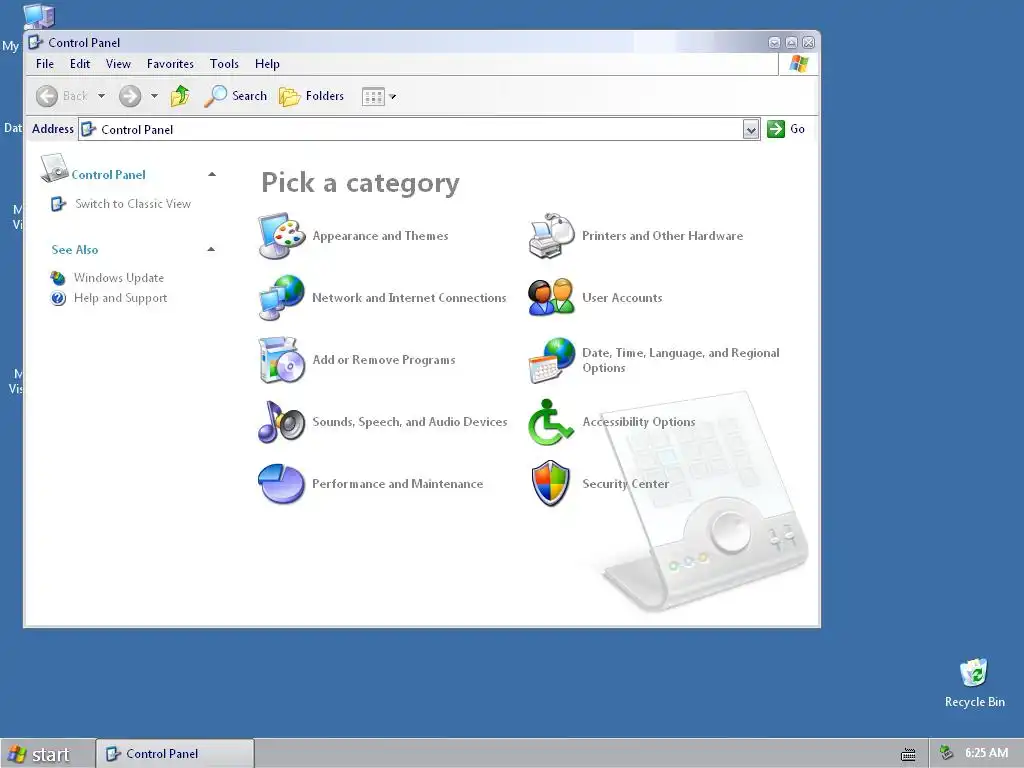Open the Edit menu
1024x768 pixels.
click(x=80, y=63)
